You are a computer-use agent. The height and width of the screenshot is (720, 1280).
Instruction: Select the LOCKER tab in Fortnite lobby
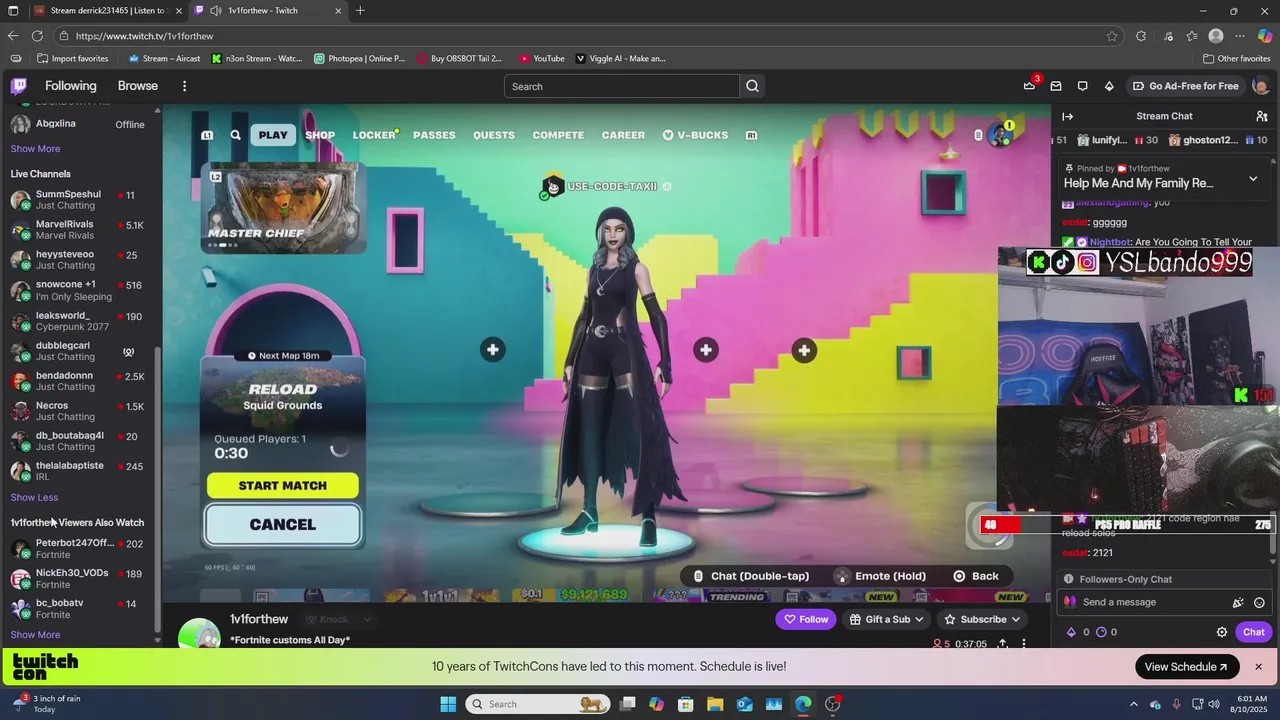pyautogui.click(x=374, y=135)
